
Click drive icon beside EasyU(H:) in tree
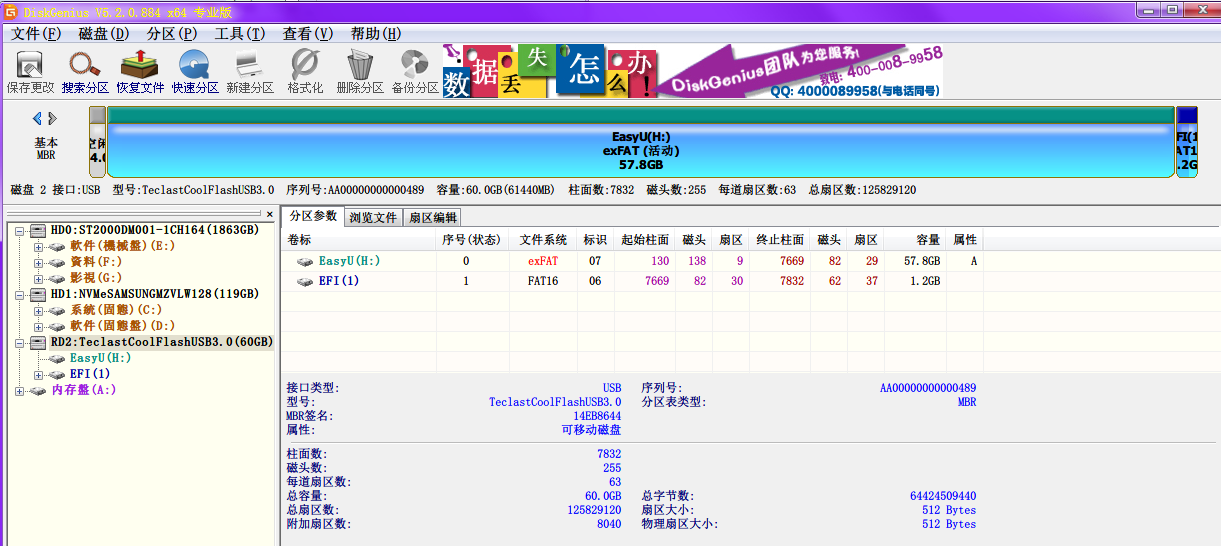(x=58, y=358)
